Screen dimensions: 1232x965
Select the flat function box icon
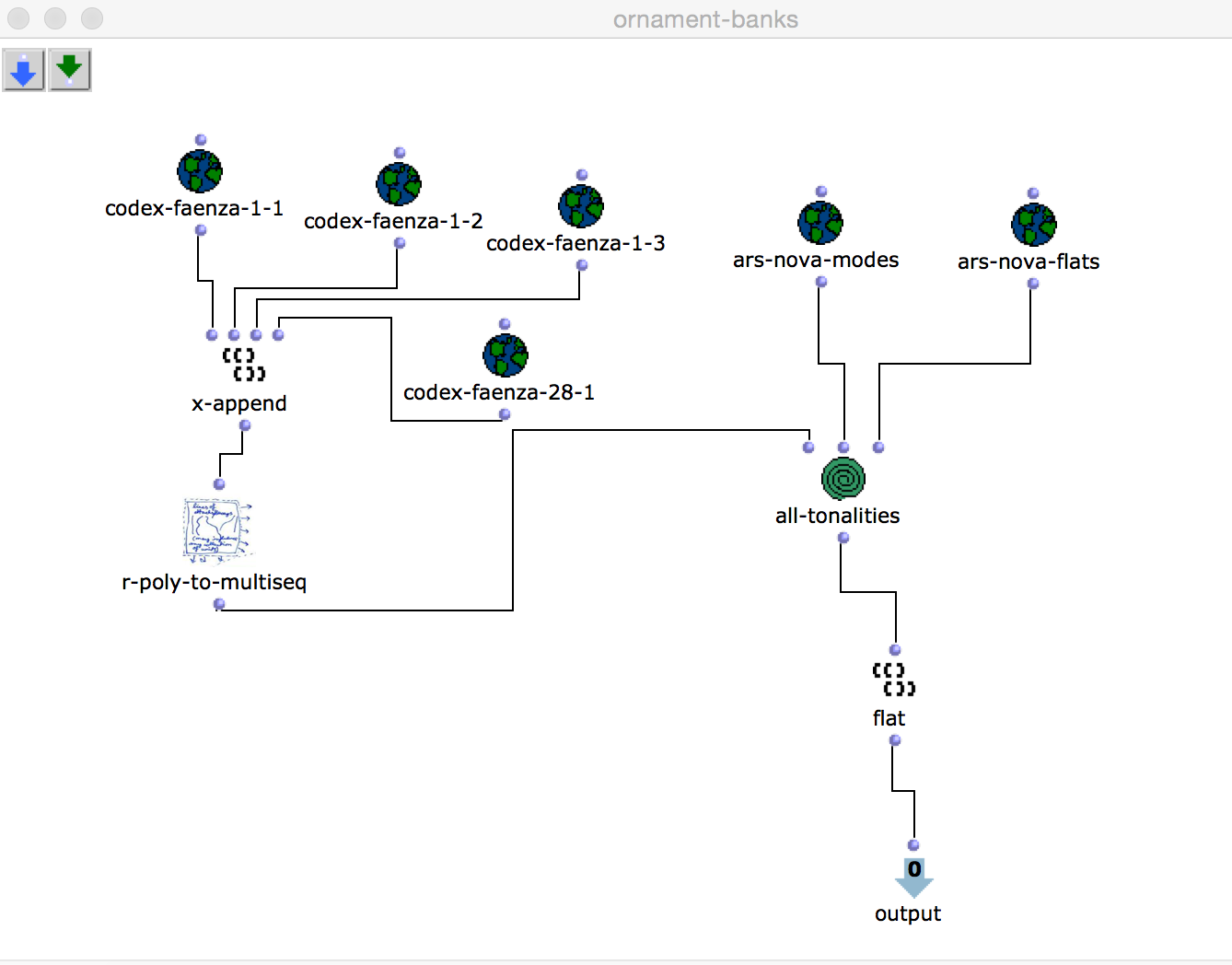coord(894,680)
